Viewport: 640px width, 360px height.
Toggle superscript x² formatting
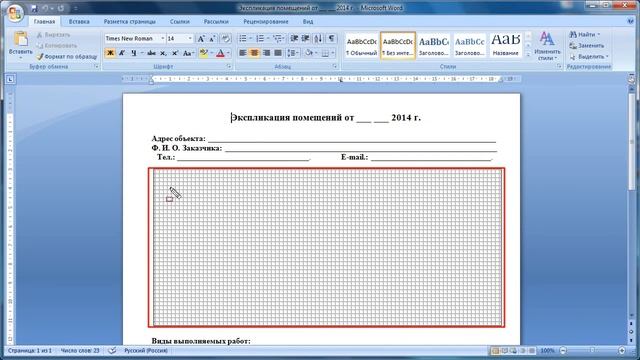click(175, 53)
